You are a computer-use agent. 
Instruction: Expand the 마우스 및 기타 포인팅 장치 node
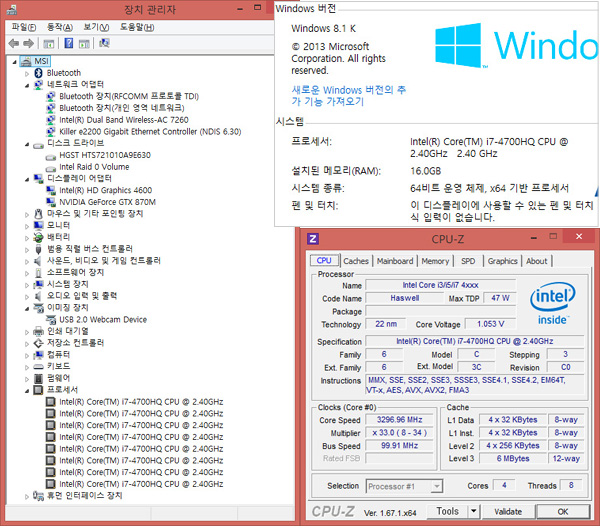pyautogui.click(x=27, y=215)
